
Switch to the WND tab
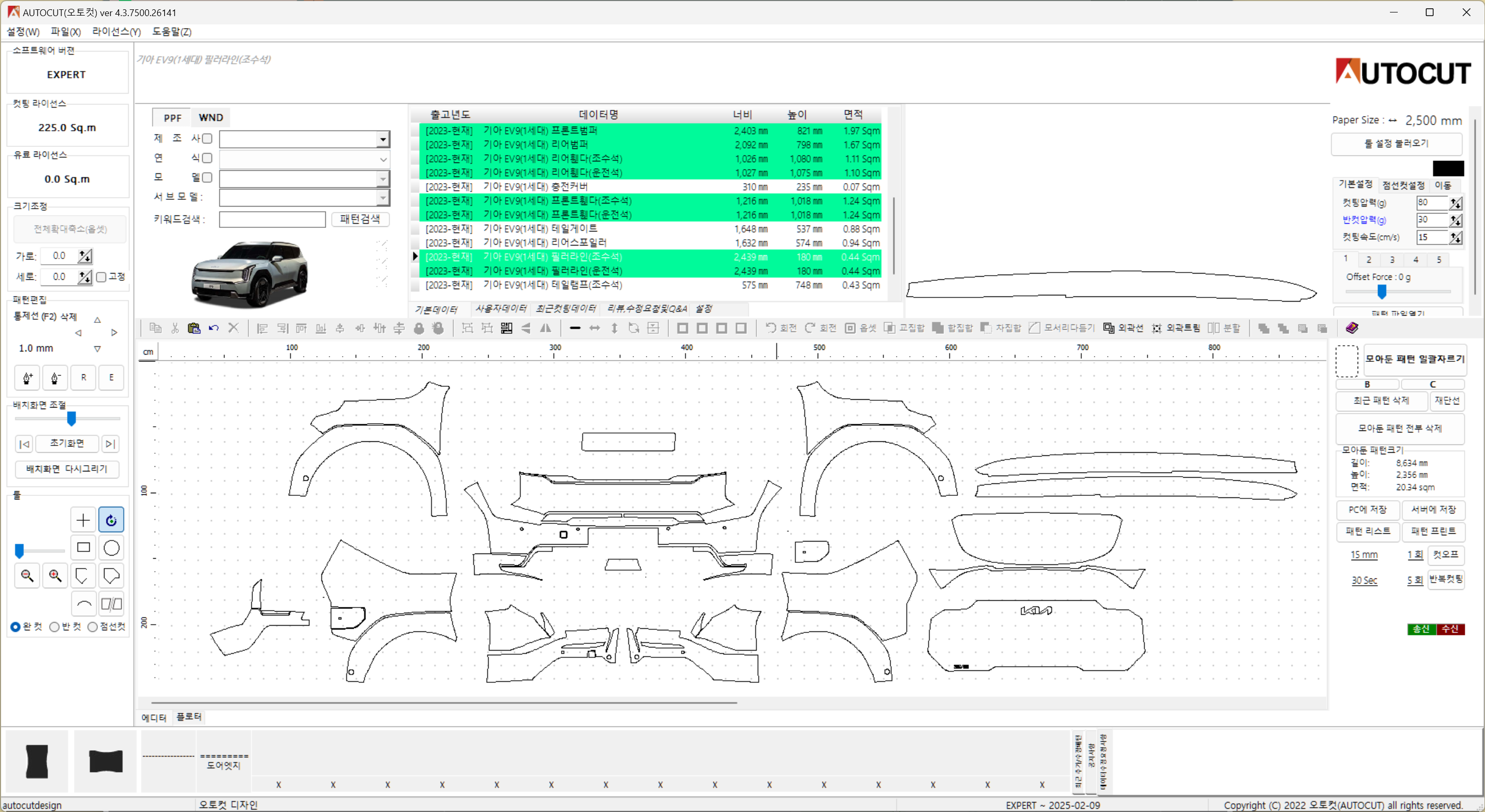coord(210,117)
